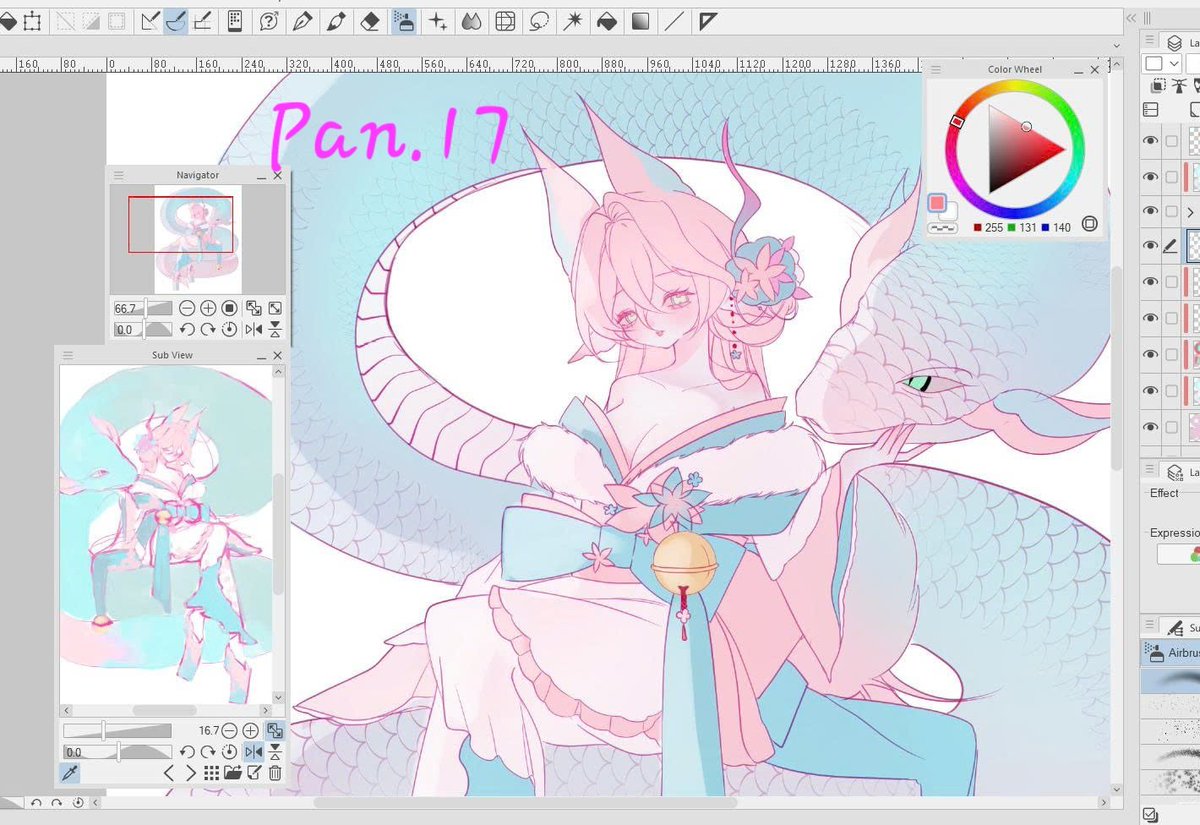Select the Decoration sparkle tool
Screen dimensions: 1200x825
point(438,21)
